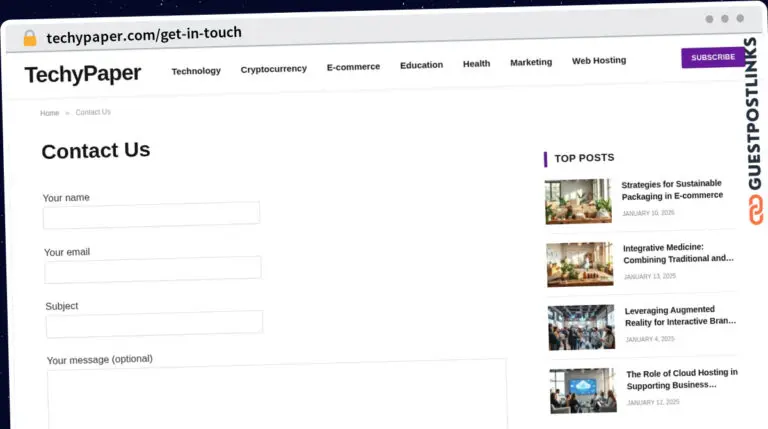Image resolution: width=768 pixels, height=429 pixels.
Task: Navigate to the Health section
Action: [476, 64]
